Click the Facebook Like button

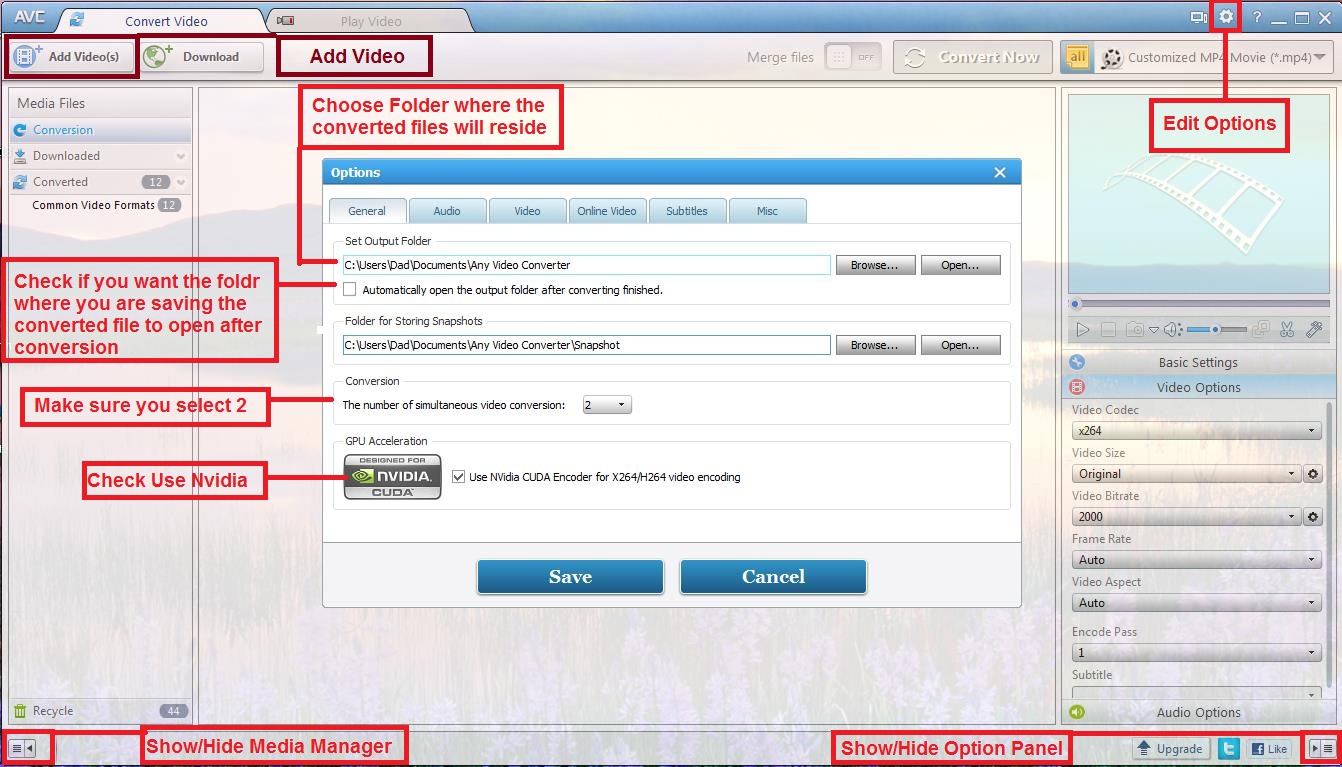tap(1269, 747)
